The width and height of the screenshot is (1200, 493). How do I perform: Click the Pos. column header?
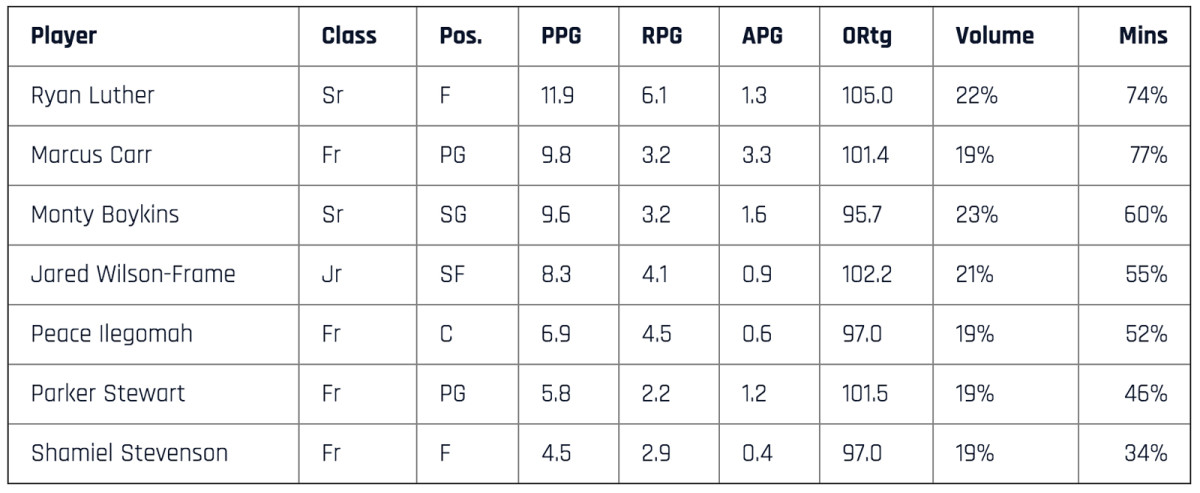pyautogui.click(x=460, y=36)
